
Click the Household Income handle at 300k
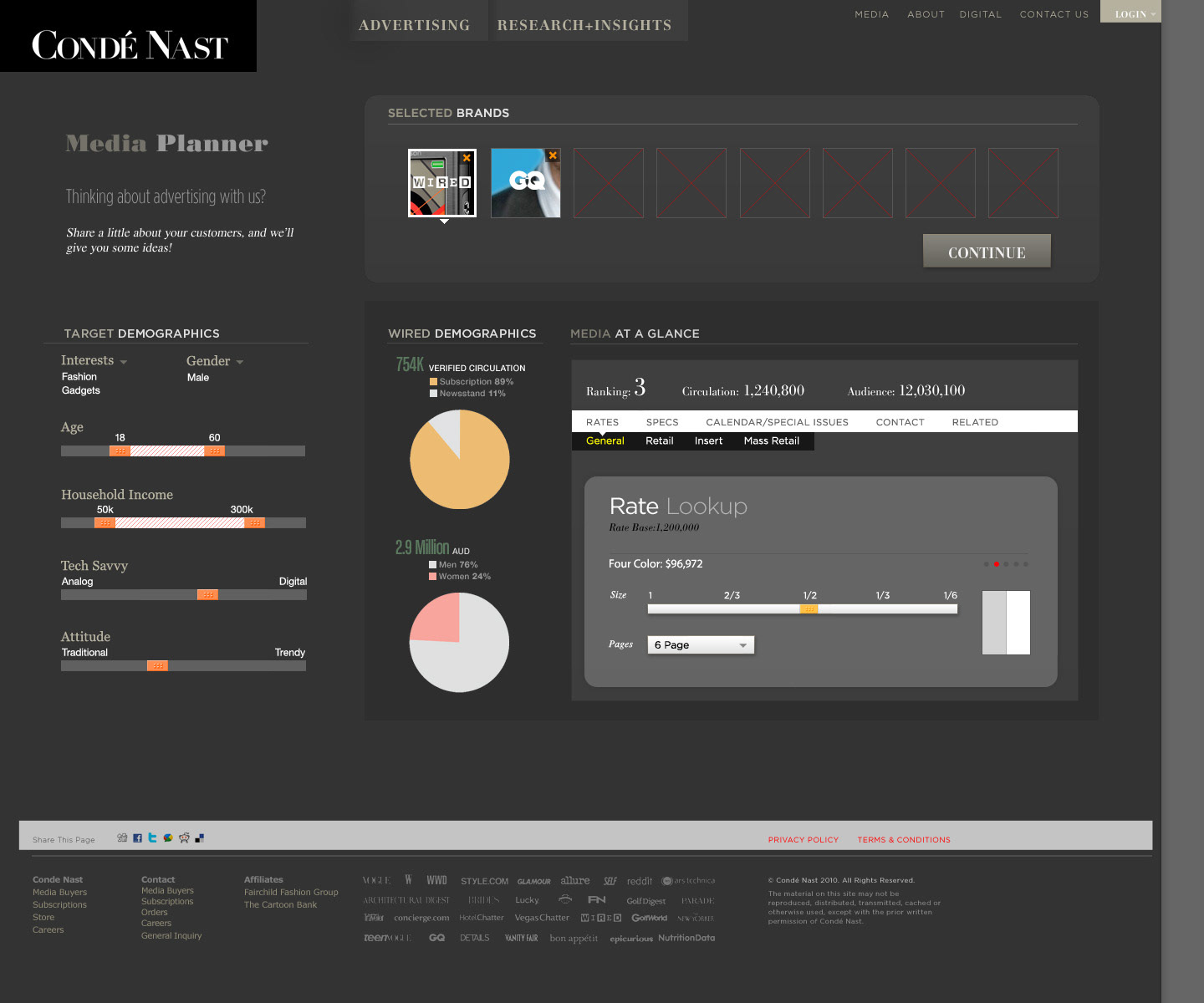click(x=255, y=522)
